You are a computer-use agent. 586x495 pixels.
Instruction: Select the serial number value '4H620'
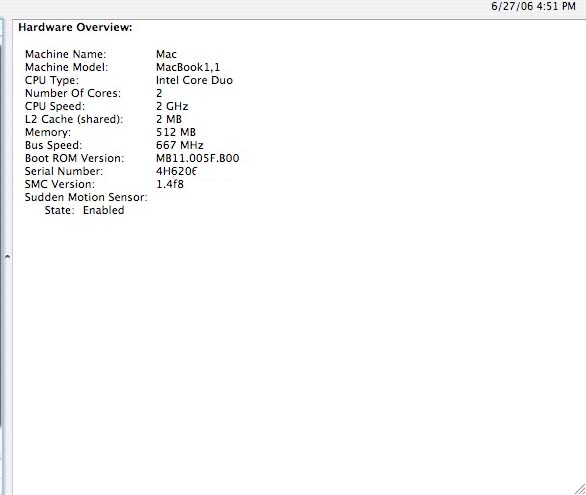[x=176, y=171]
